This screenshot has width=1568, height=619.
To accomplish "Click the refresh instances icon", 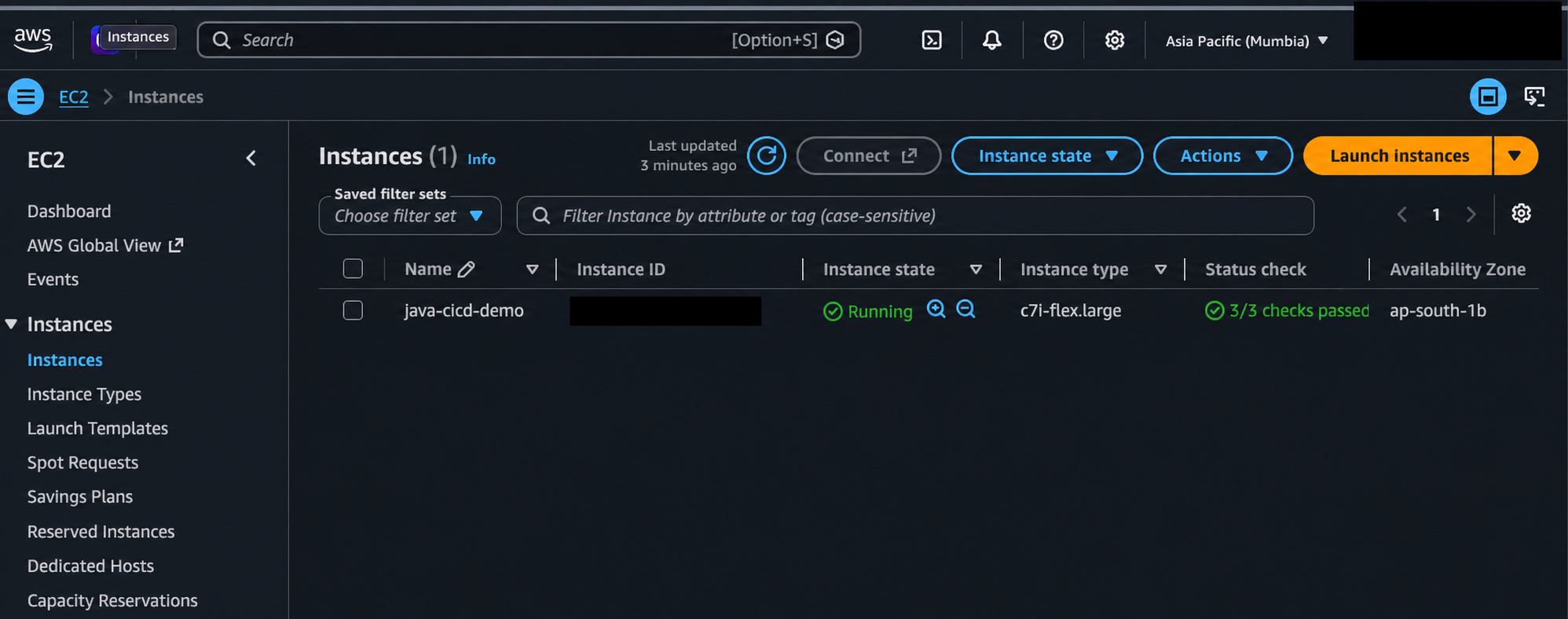I will 767,156.
